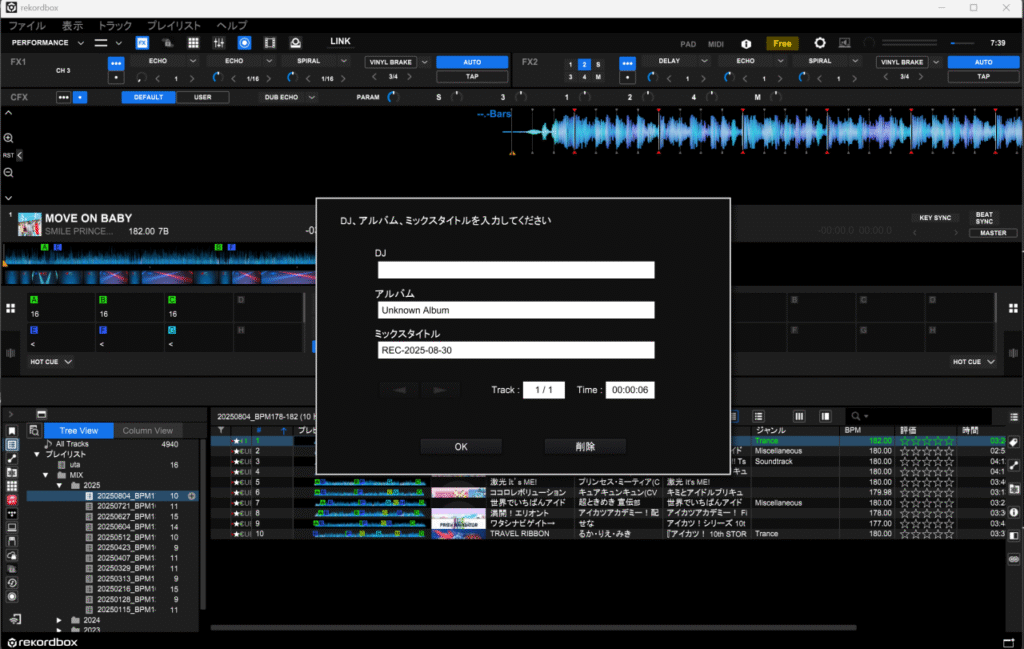Image resolution: width=1024 pixels, height=649 pixels.
Task: Open the プレイリスト menu
Action: pos(174,25)
